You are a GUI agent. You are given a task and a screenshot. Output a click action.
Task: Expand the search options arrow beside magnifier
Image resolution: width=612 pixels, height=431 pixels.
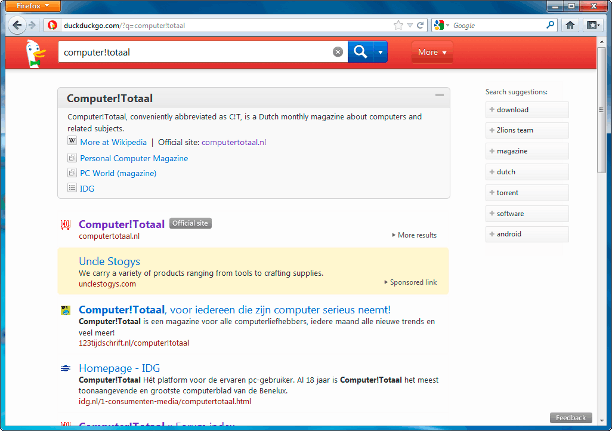tap(380, 52)
